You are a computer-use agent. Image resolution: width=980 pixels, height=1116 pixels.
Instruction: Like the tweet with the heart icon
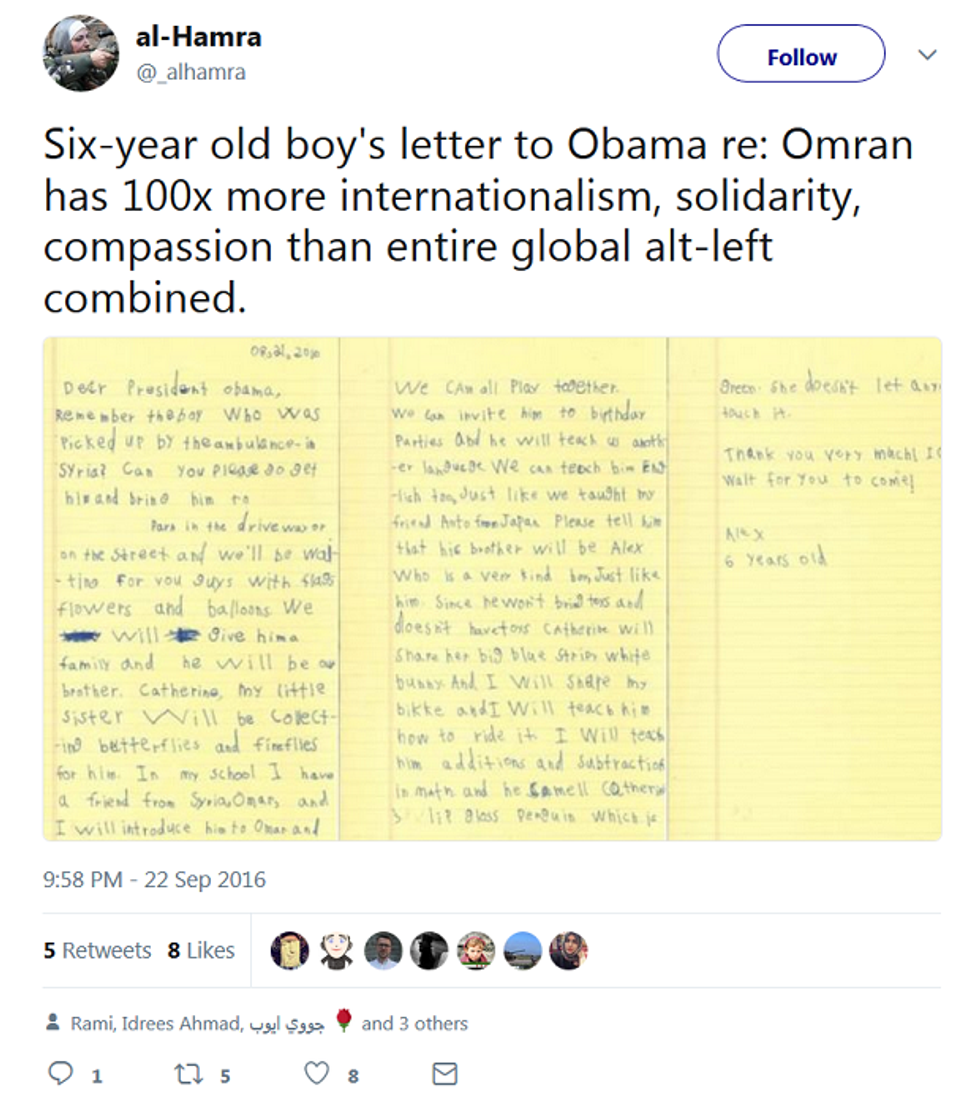[317, 1075]
